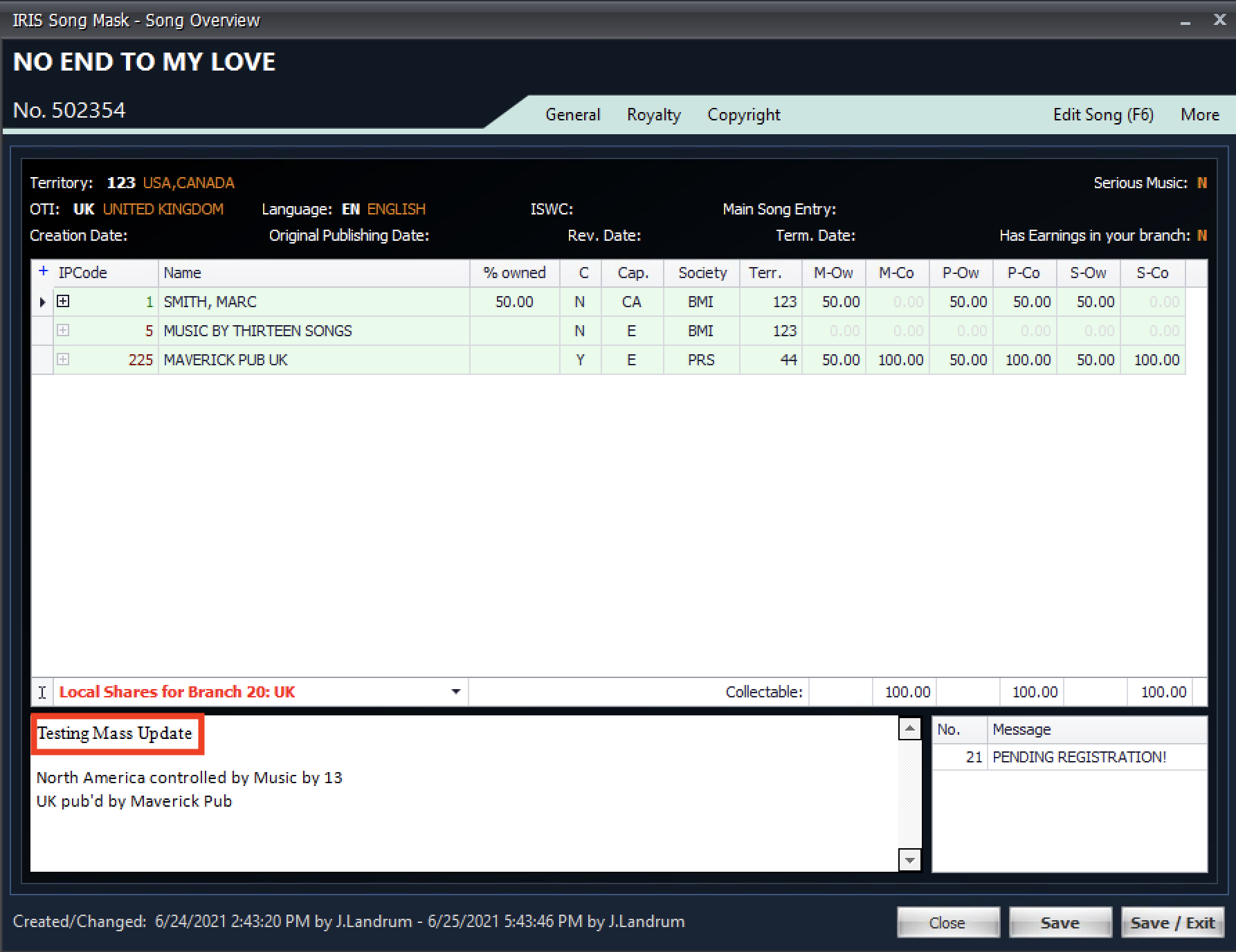Open the General tab
Image resolution: width=1236 pixels, height=952 pixels.
[572, 115]
